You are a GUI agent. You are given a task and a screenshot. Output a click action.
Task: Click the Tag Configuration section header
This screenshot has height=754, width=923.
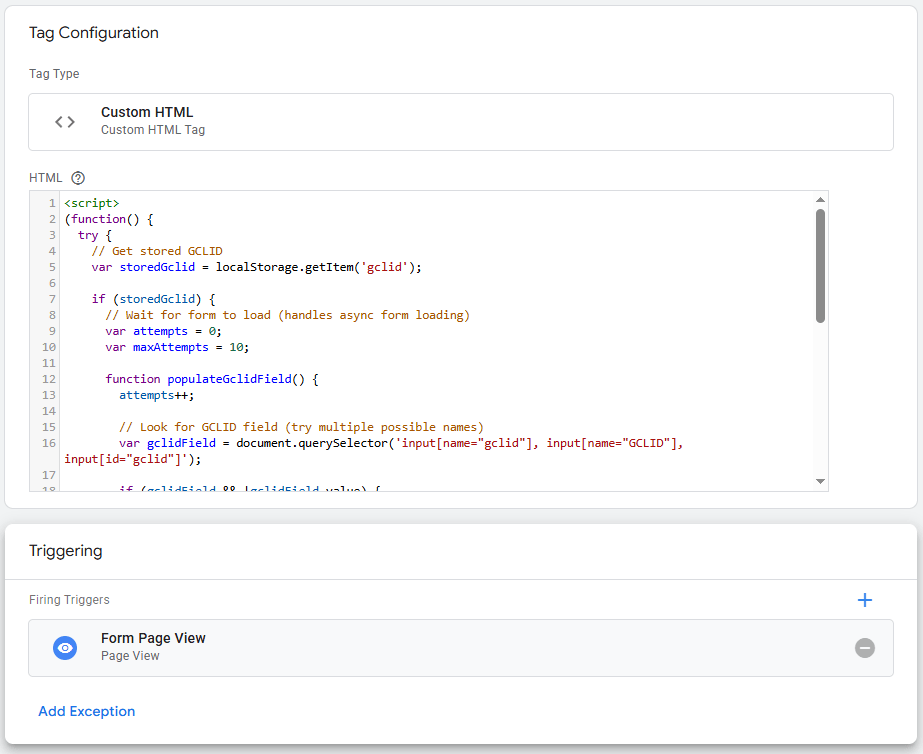point(93,32)
